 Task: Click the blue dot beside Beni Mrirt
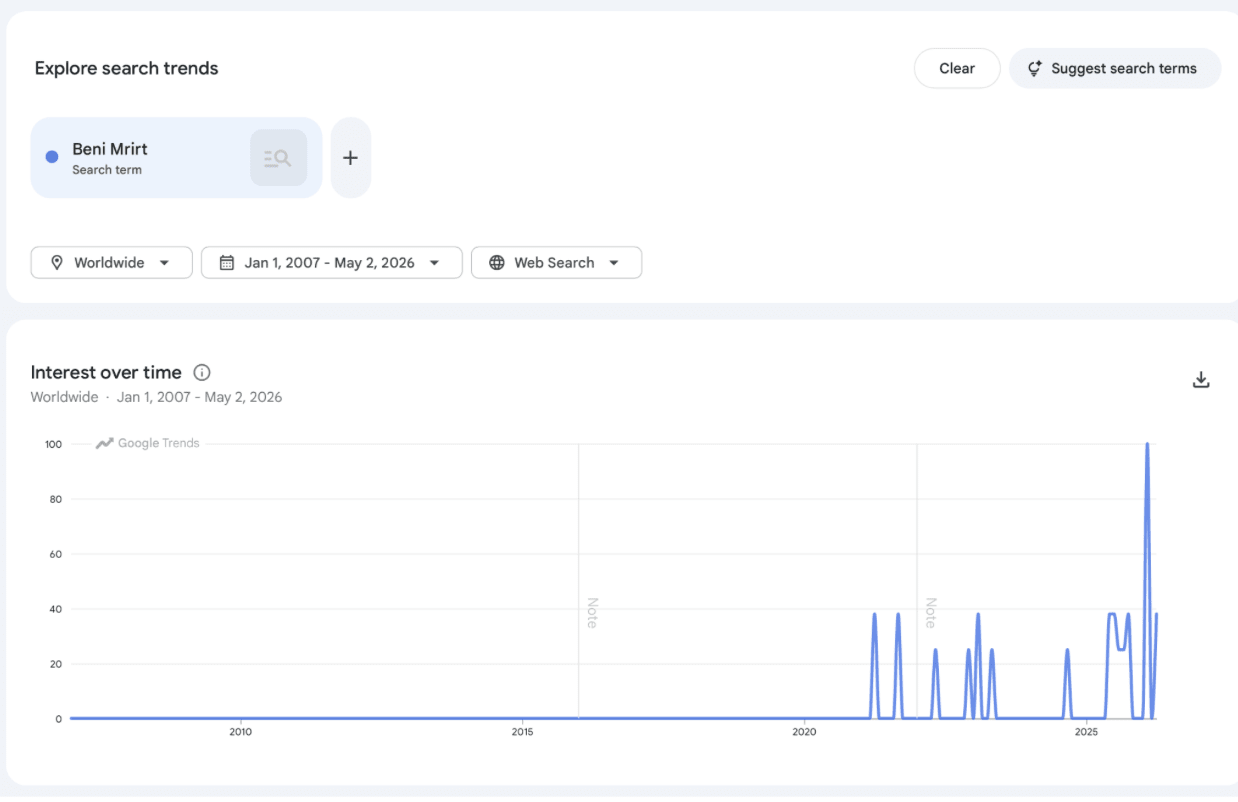pos(52,157)
